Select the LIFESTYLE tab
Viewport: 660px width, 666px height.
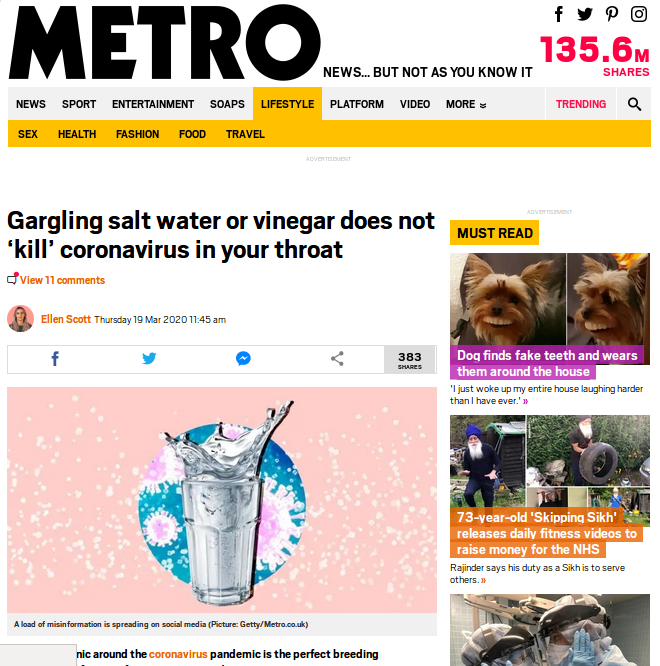click(x=288, y=104)
